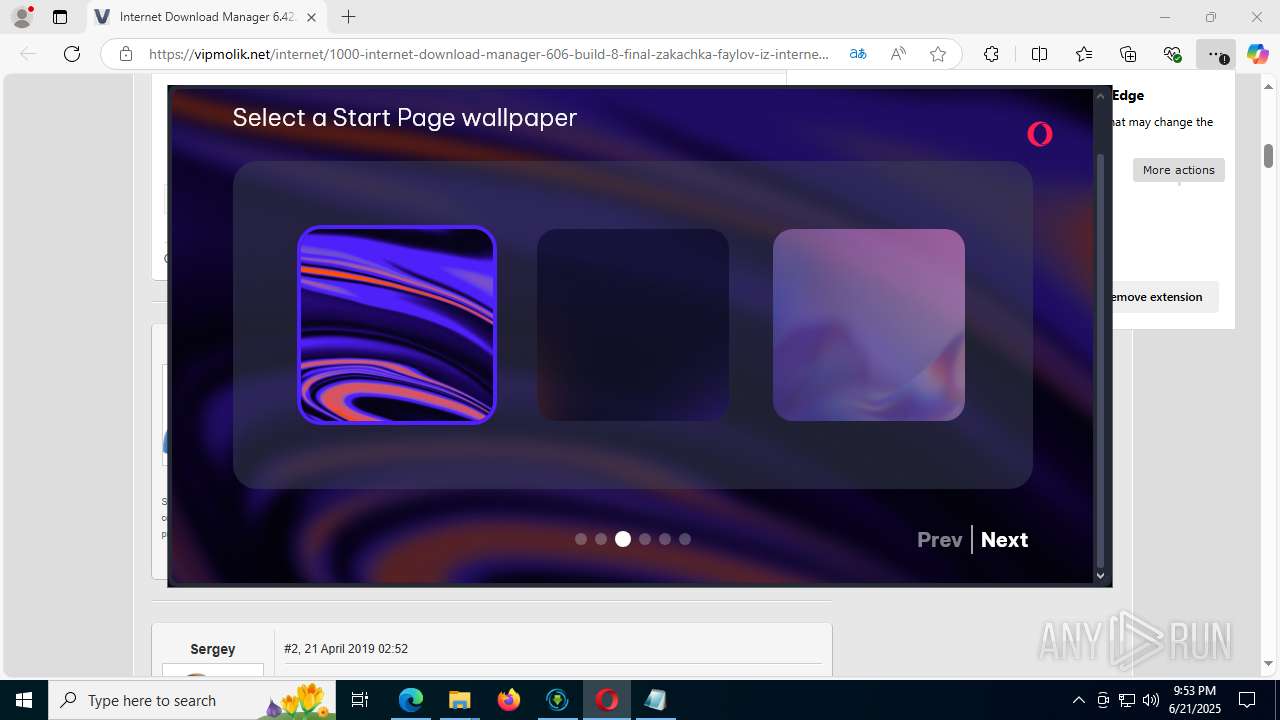Jump to fifth page indicator dot
Viewport: 1280px width, 720px height.
pyautogui.click(x=665, y=539)
